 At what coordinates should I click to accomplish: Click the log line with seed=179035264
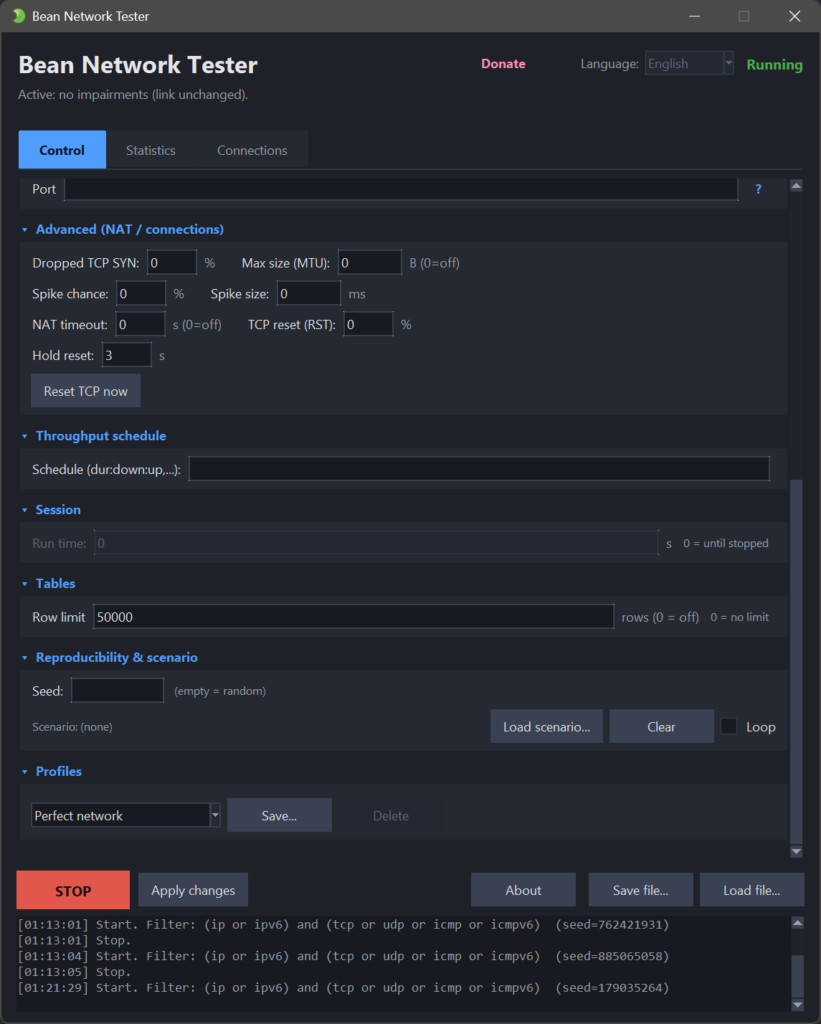[x=344, y=987]
